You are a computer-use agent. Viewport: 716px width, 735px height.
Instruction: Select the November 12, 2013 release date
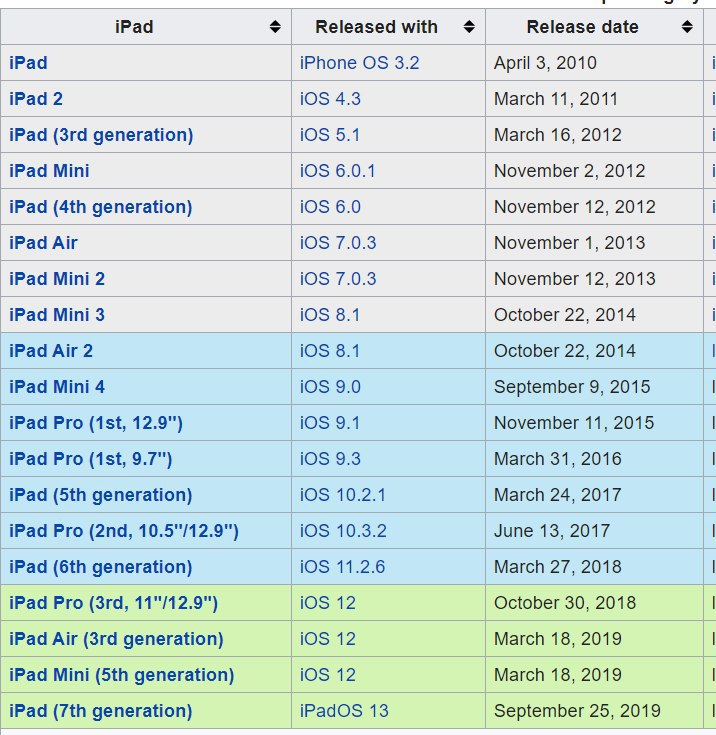coord(575,279)
